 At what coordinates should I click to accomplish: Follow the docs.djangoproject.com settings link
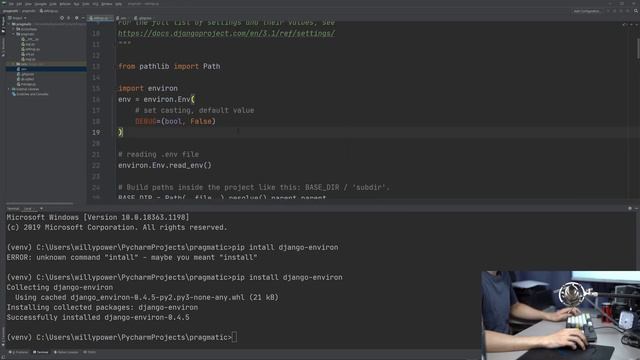[x=227, y=33]
